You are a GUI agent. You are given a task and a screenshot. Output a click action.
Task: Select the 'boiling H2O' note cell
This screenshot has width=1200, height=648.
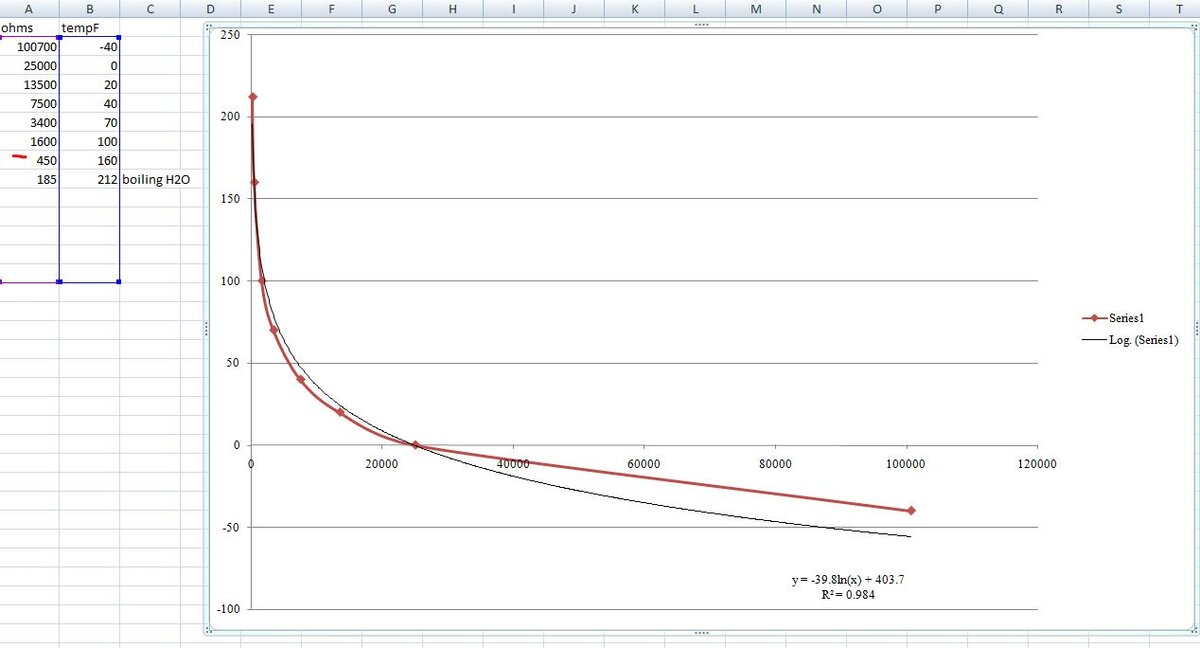pos(156,180)
